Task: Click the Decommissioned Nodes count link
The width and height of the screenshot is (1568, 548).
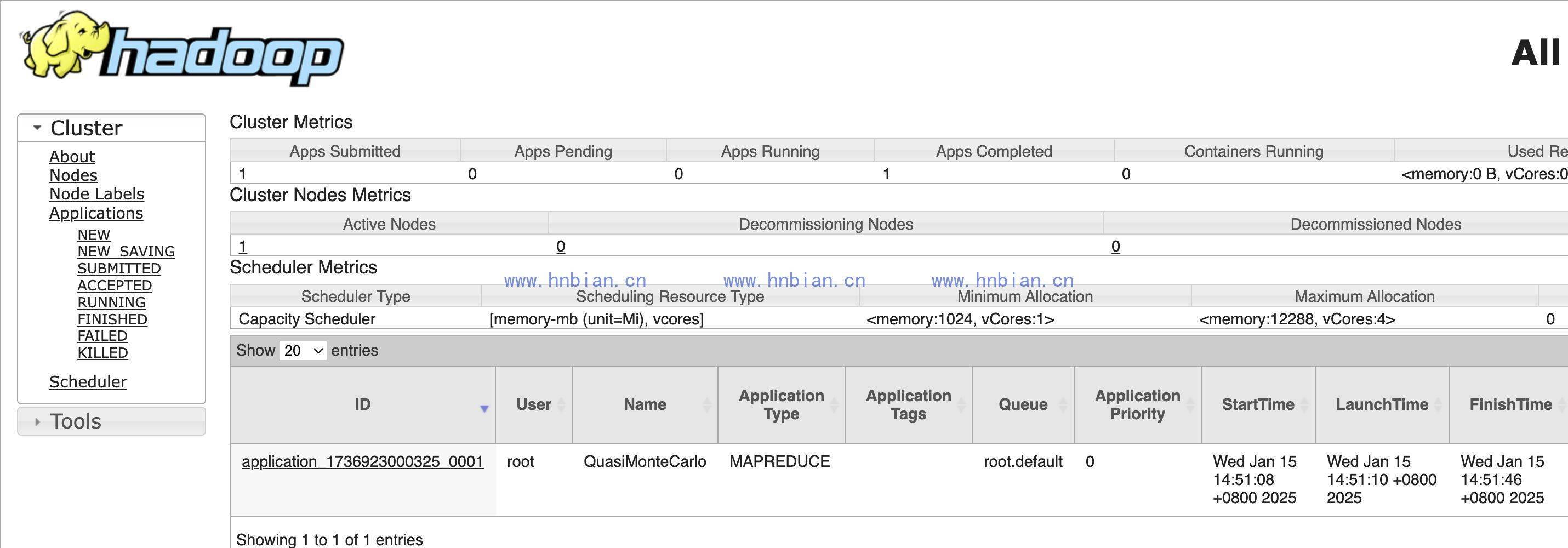Action: [1116, 247]
